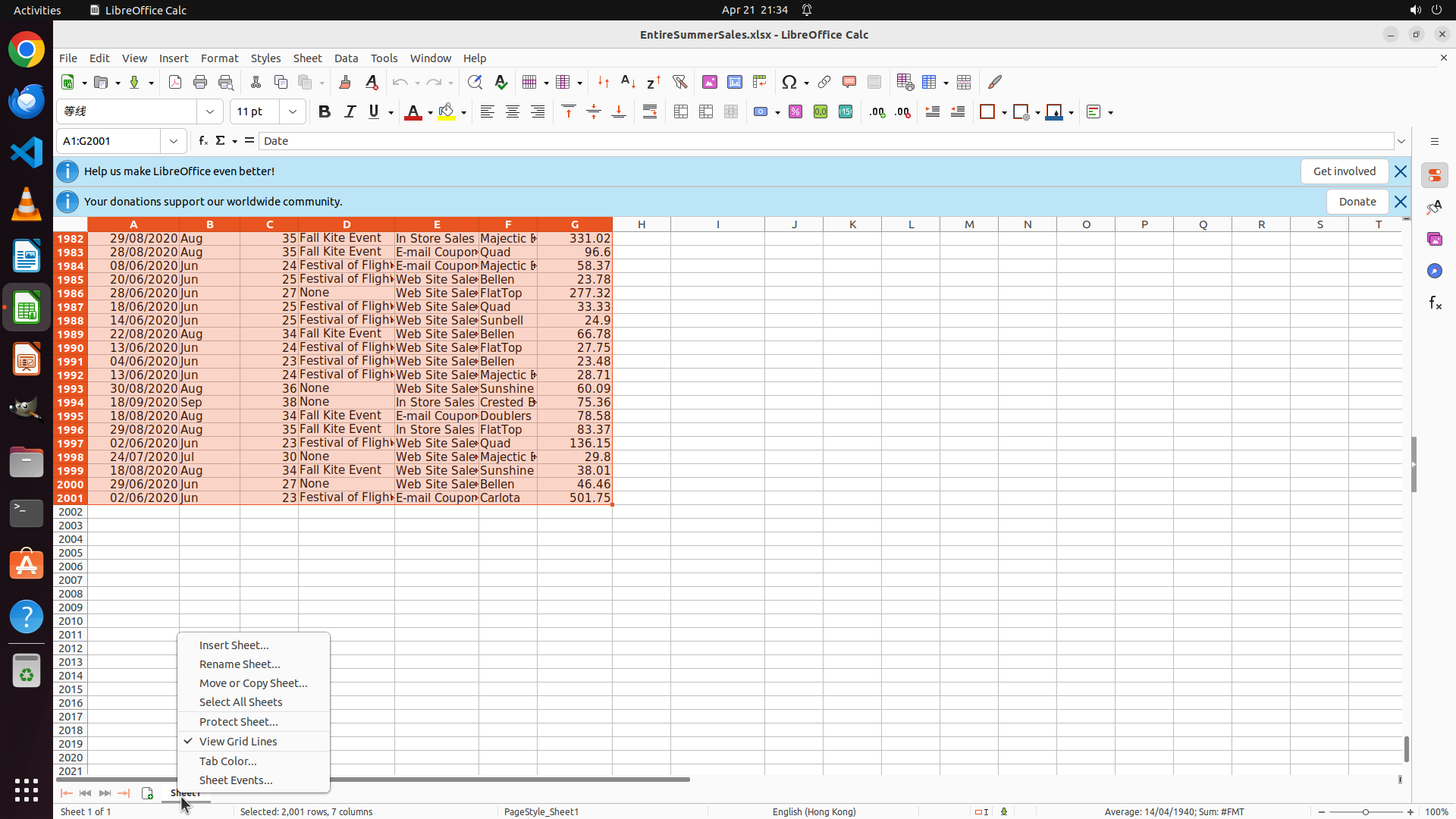Open the font size dropdown
Viewport: 1456px width, 819px height.
coord(292,112)
